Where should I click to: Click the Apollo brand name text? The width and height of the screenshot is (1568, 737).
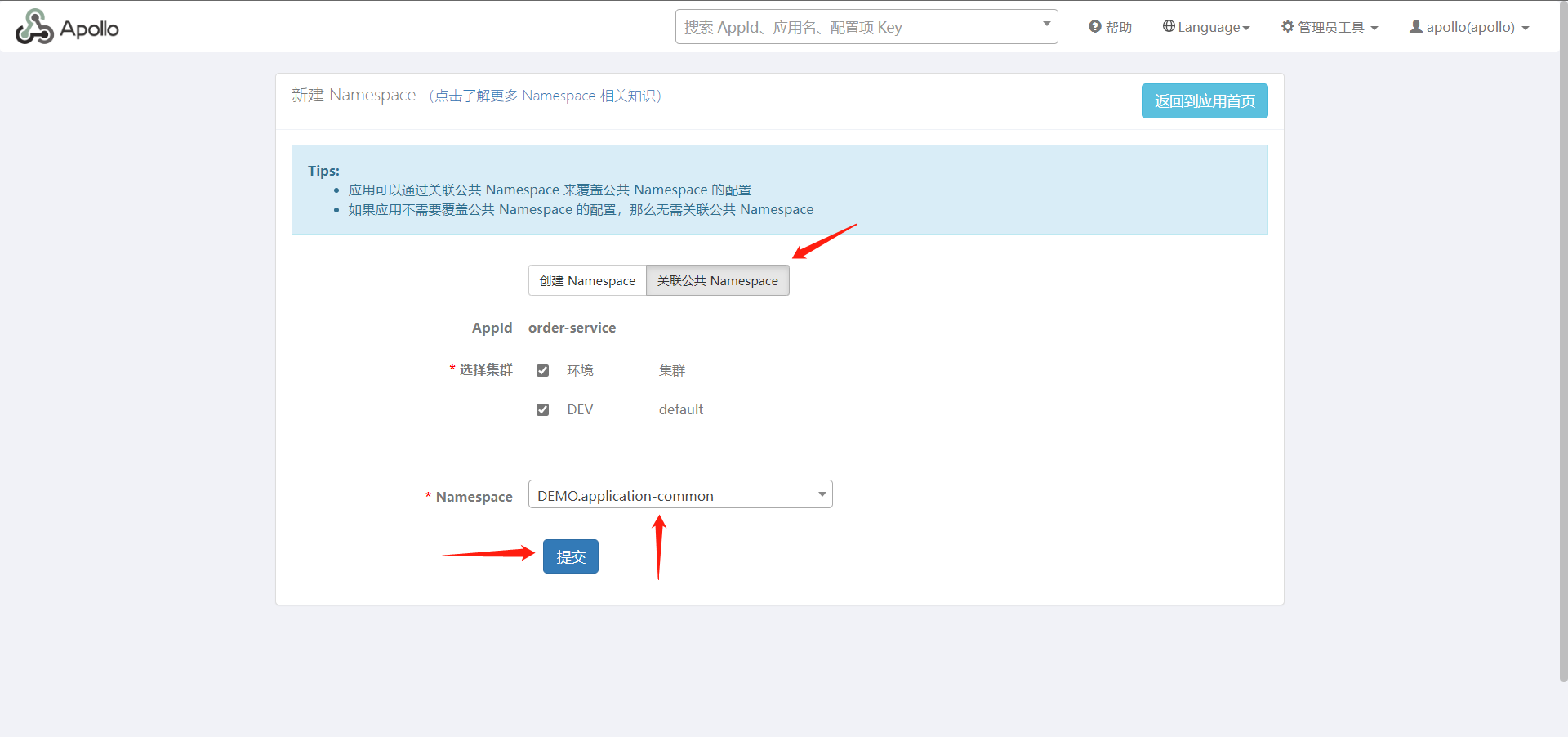(89, 29)
